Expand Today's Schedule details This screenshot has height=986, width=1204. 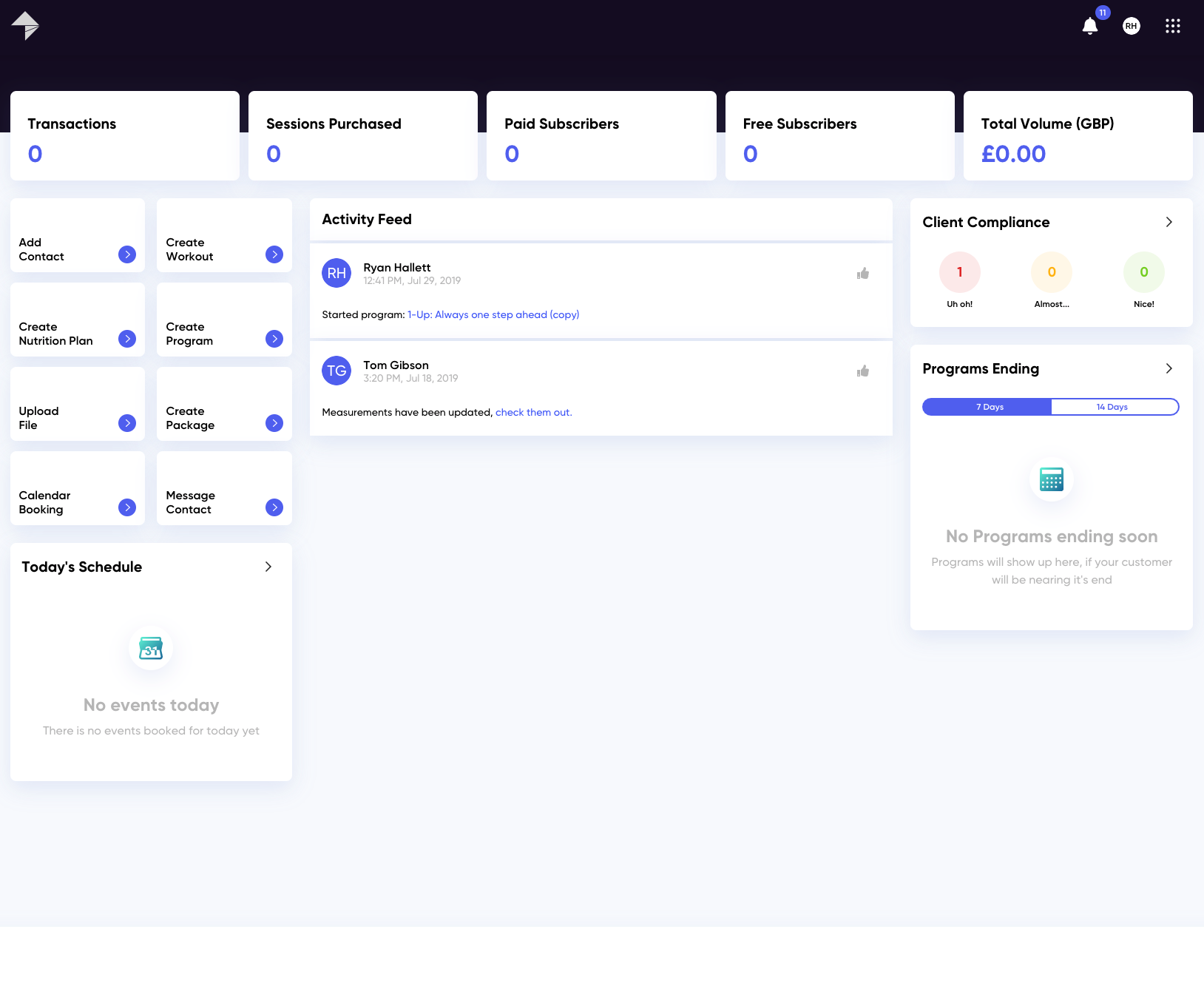[x=269, y=567]
